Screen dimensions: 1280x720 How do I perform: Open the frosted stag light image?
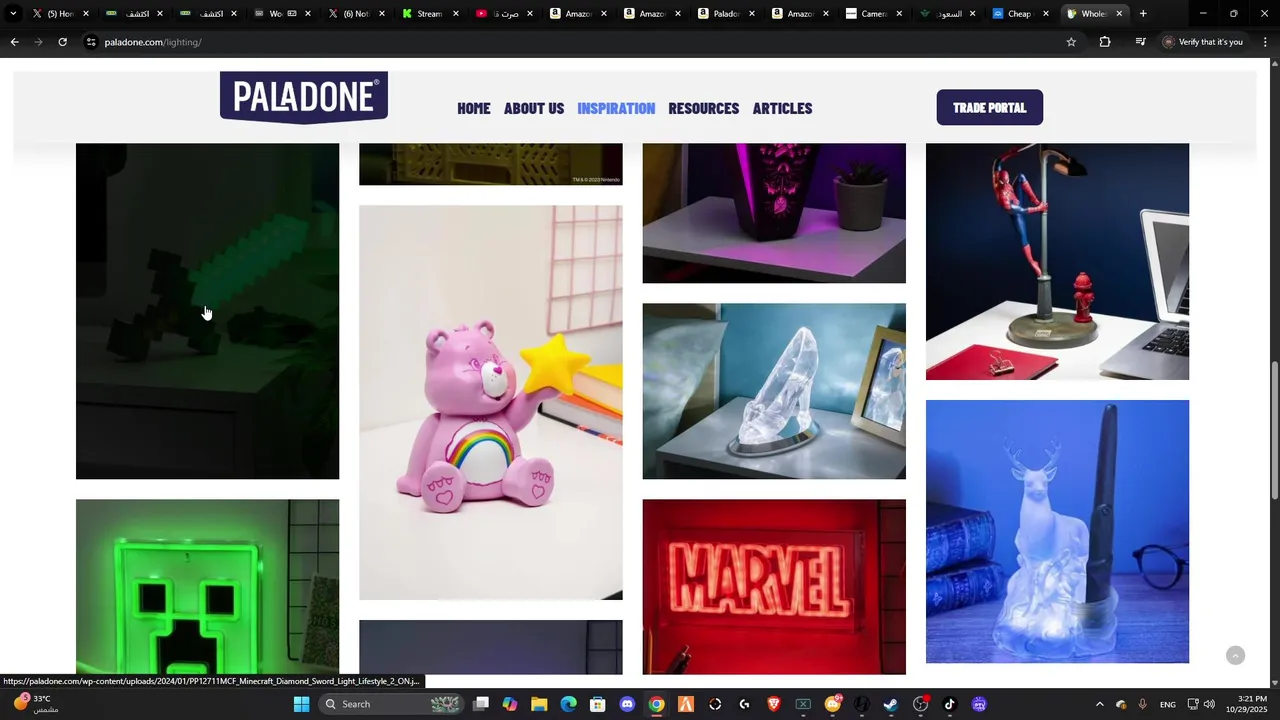[1057, 531]
